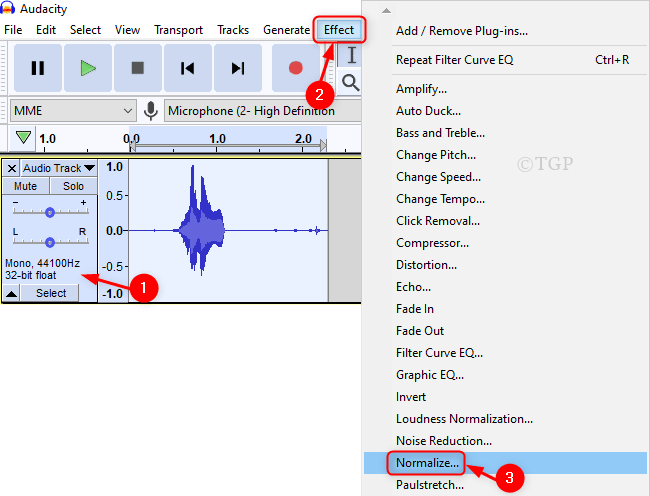
Task: Choose the Noise Reduction... effect
Action: click(x=505, y=440)
